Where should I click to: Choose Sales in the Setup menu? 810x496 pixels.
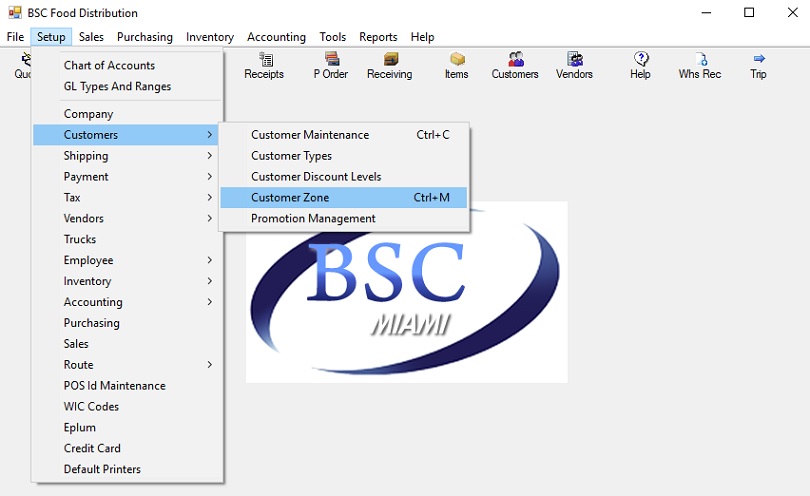[x=128, y=344]
